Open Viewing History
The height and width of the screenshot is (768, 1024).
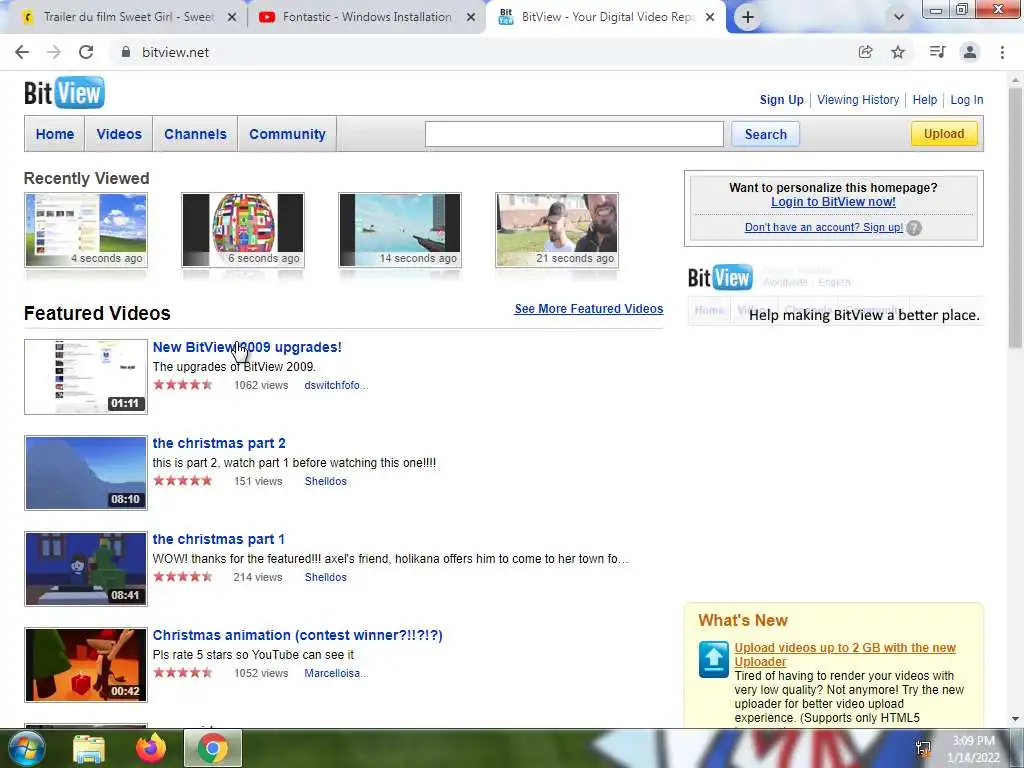pyautogui.click(x=858, y=100)
